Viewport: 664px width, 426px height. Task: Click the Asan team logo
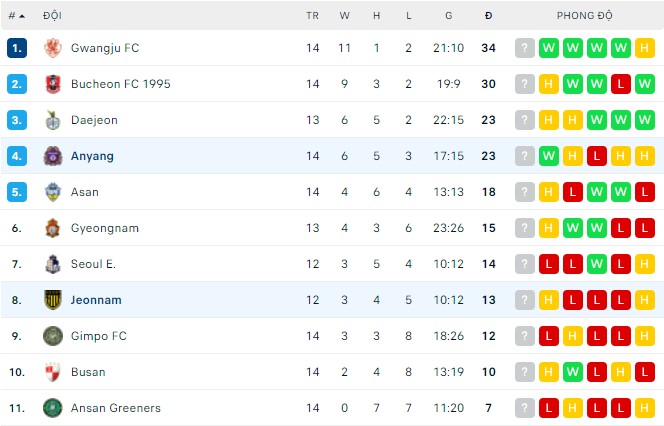(x=53, y=192)
